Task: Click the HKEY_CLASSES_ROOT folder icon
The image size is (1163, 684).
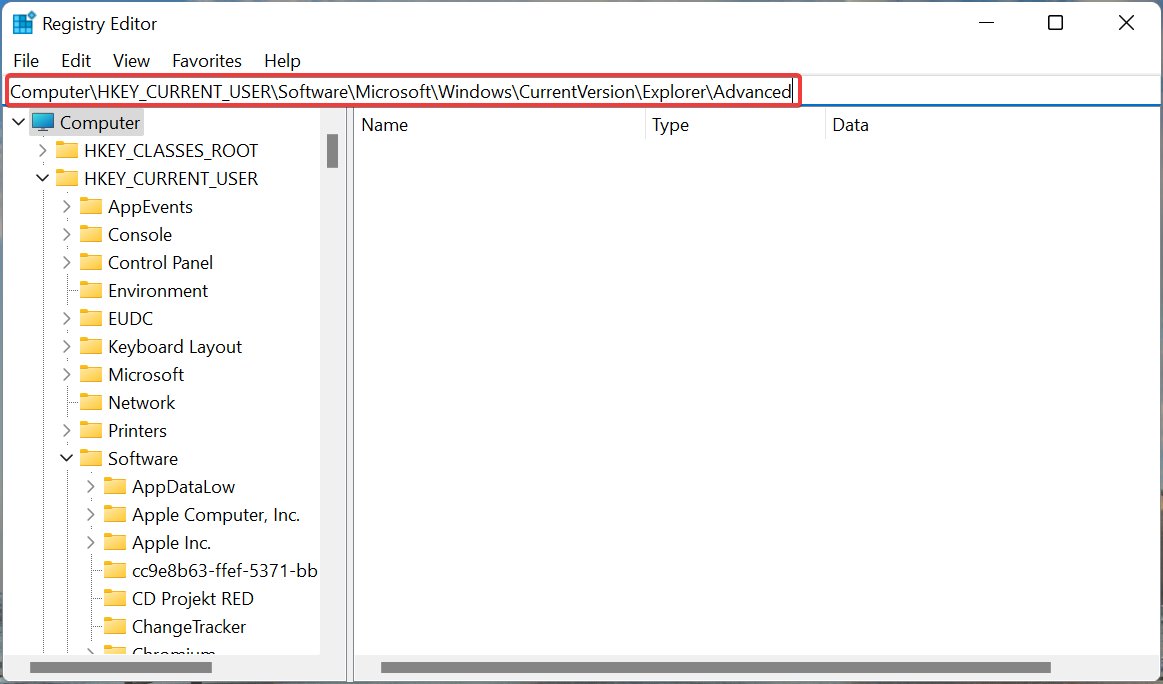Action: pyautogui.click(x=67, y=151)
